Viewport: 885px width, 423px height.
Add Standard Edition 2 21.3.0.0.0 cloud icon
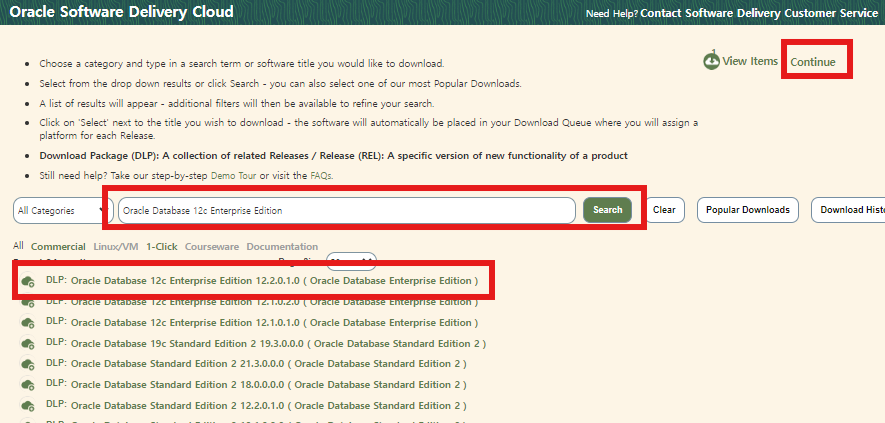coord(28,364)
